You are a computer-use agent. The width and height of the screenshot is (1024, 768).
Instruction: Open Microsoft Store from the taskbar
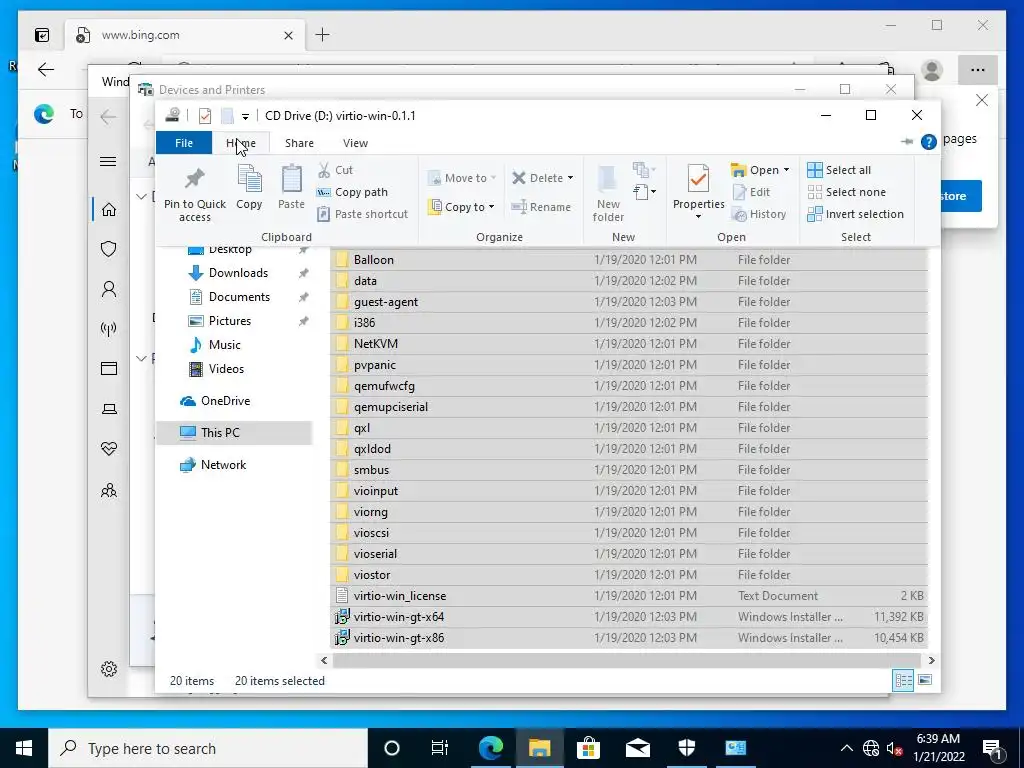(588, 748)
